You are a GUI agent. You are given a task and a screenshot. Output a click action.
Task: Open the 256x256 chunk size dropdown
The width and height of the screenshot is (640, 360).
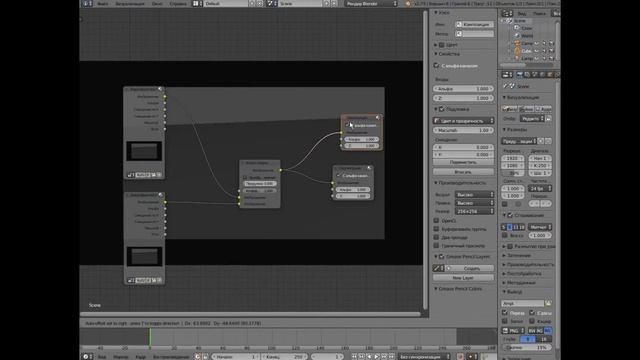click(x=474, y=211)
